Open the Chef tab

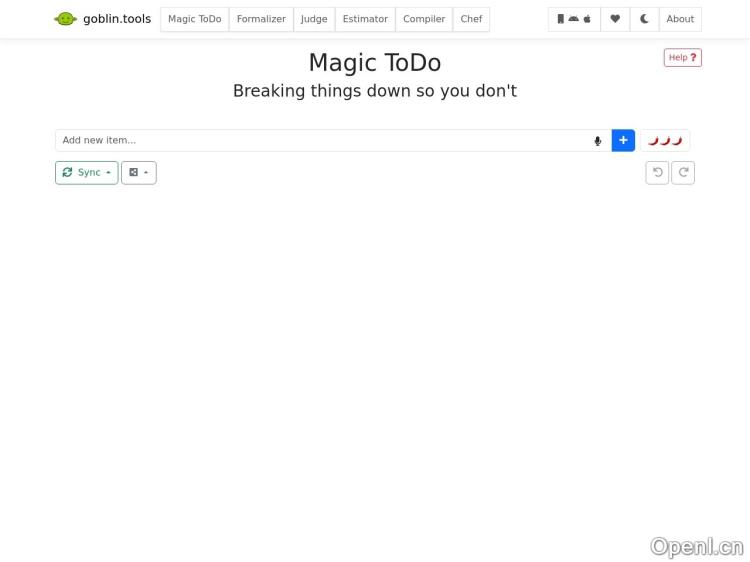click(x=471, y=19)
